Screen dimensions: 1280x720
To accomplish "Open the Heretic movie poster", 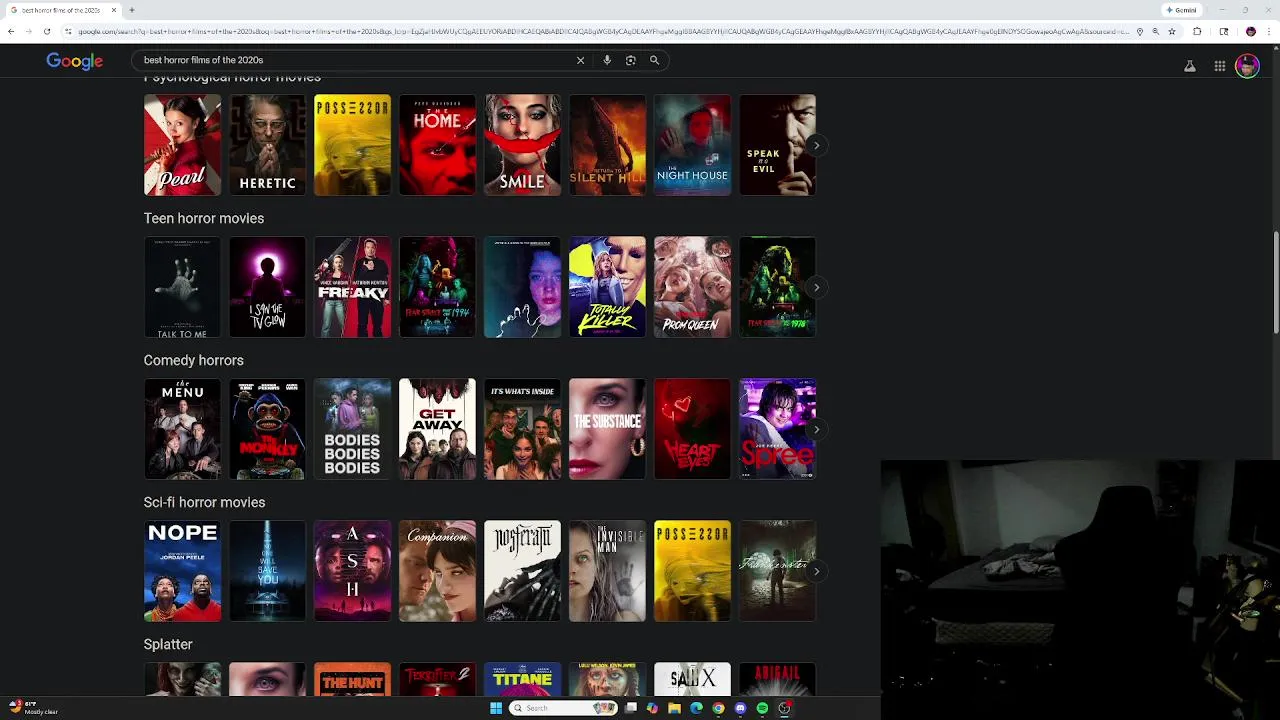I will click(267, 145).
